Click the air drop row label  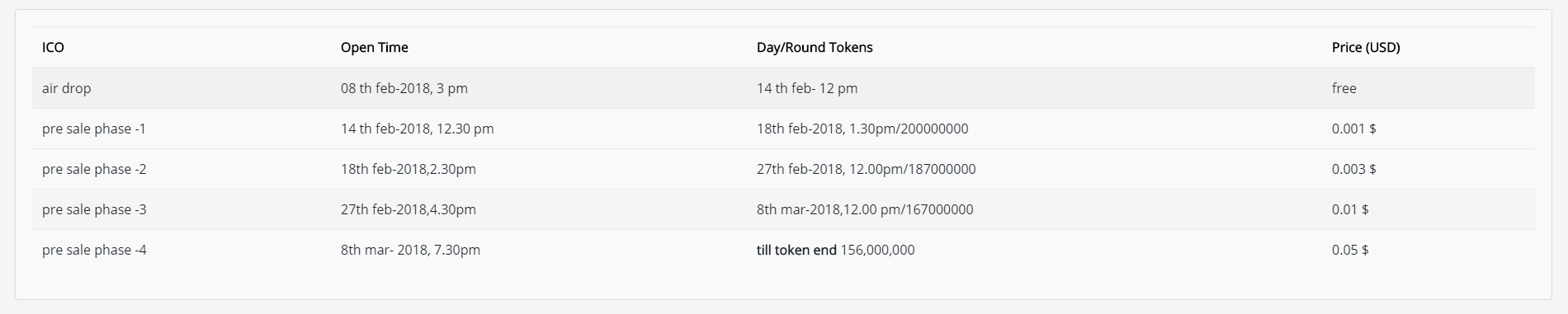coord(67,88)
